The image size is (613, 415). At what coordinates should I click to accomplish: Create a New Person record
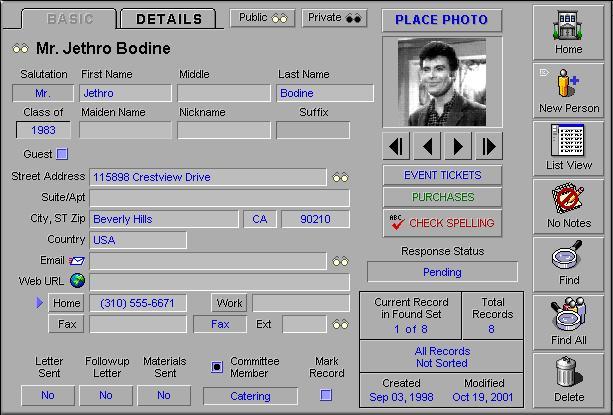coord(568,88)
